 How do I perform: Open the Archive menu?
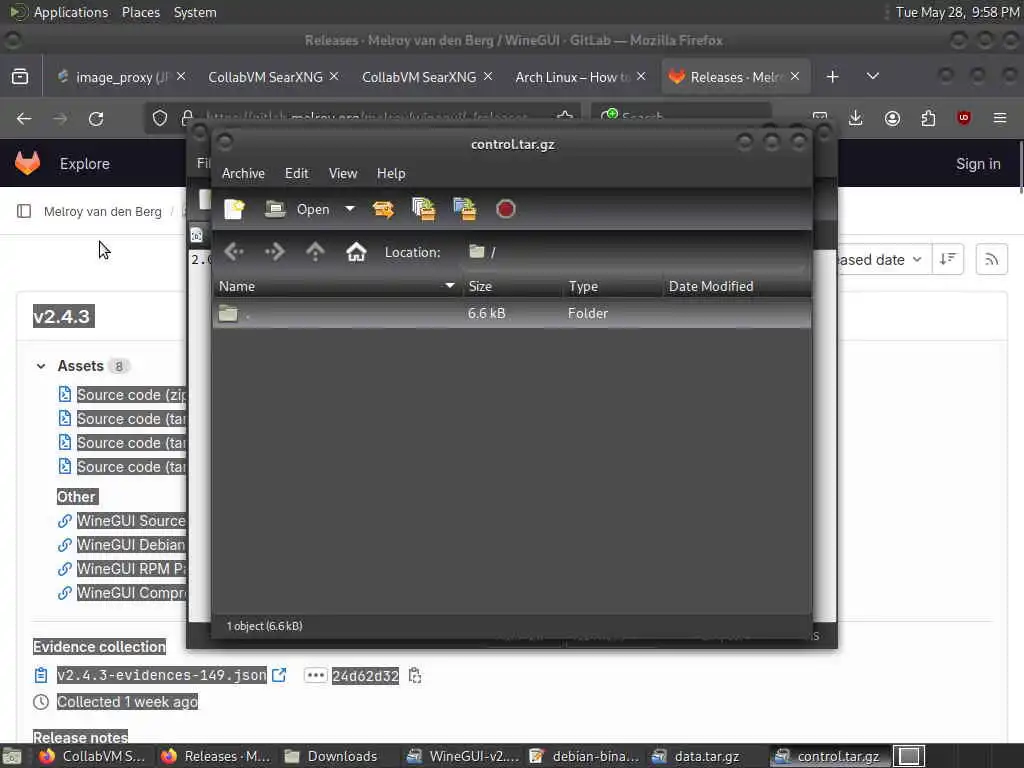pos(243,173)
